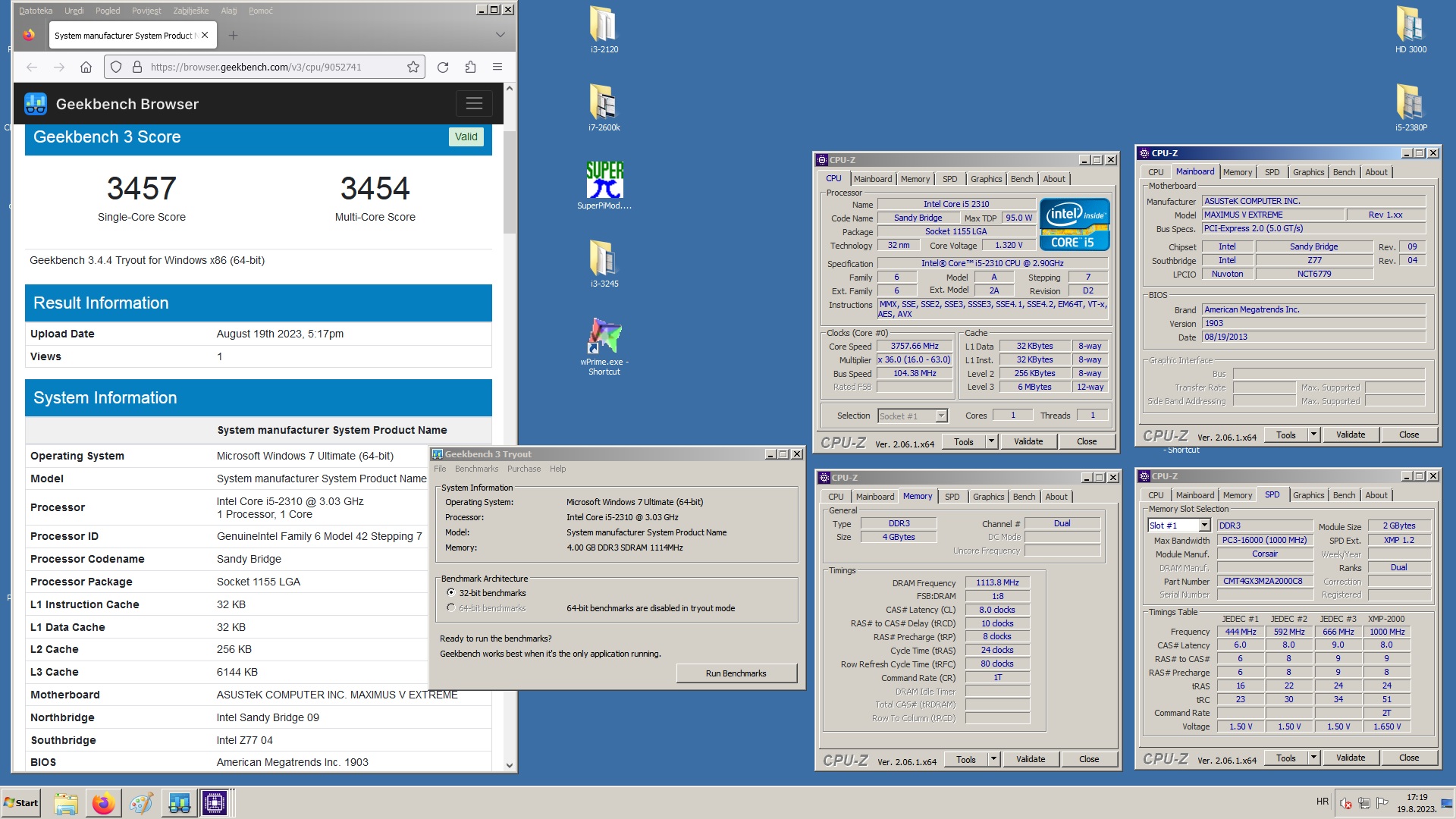Select the 32-bit benchmarks radio button
1456x819 pixels.
point(451,593)
